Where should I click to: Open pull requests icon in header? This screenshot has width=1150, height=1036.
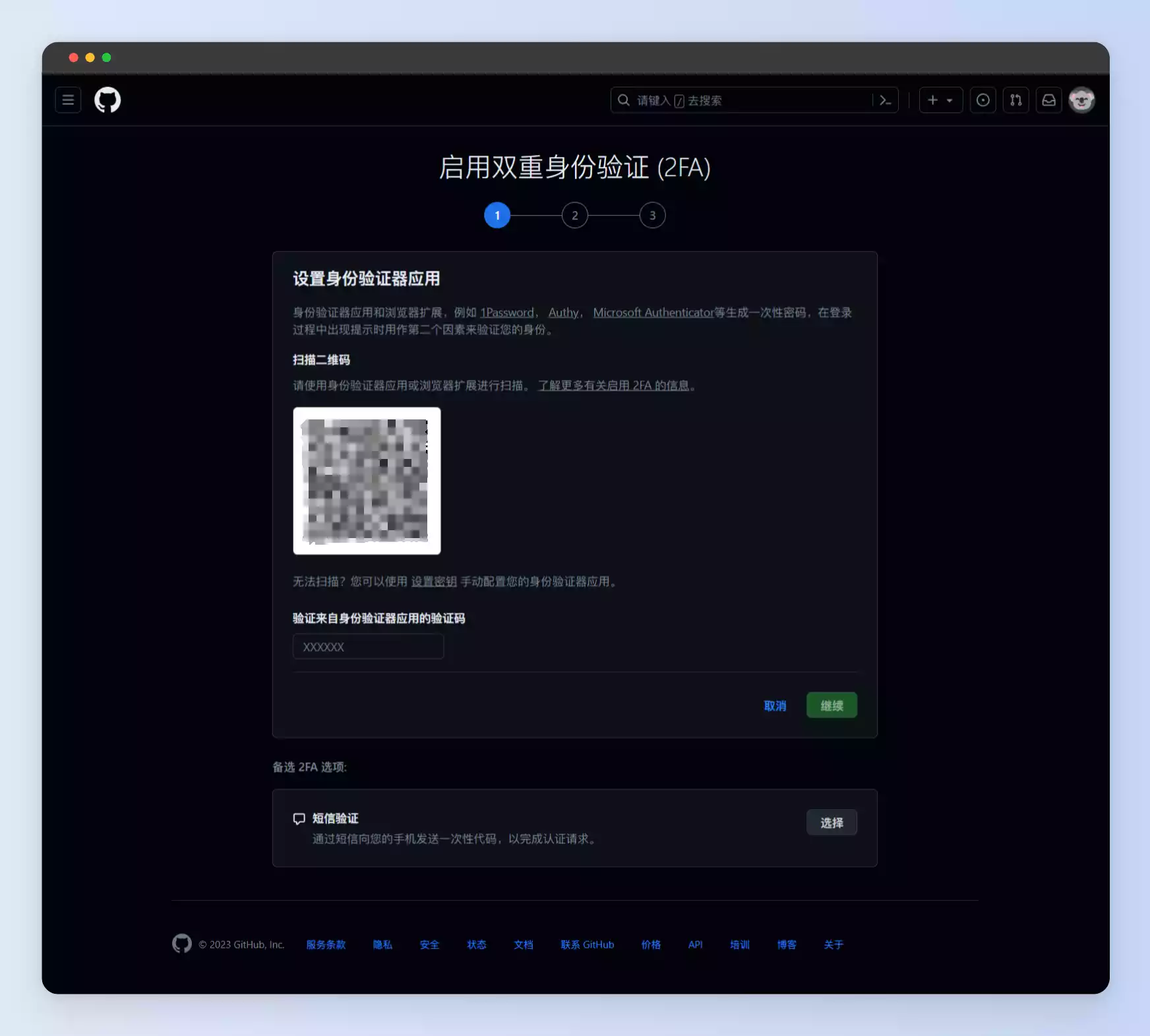(x=1016, y=100)
